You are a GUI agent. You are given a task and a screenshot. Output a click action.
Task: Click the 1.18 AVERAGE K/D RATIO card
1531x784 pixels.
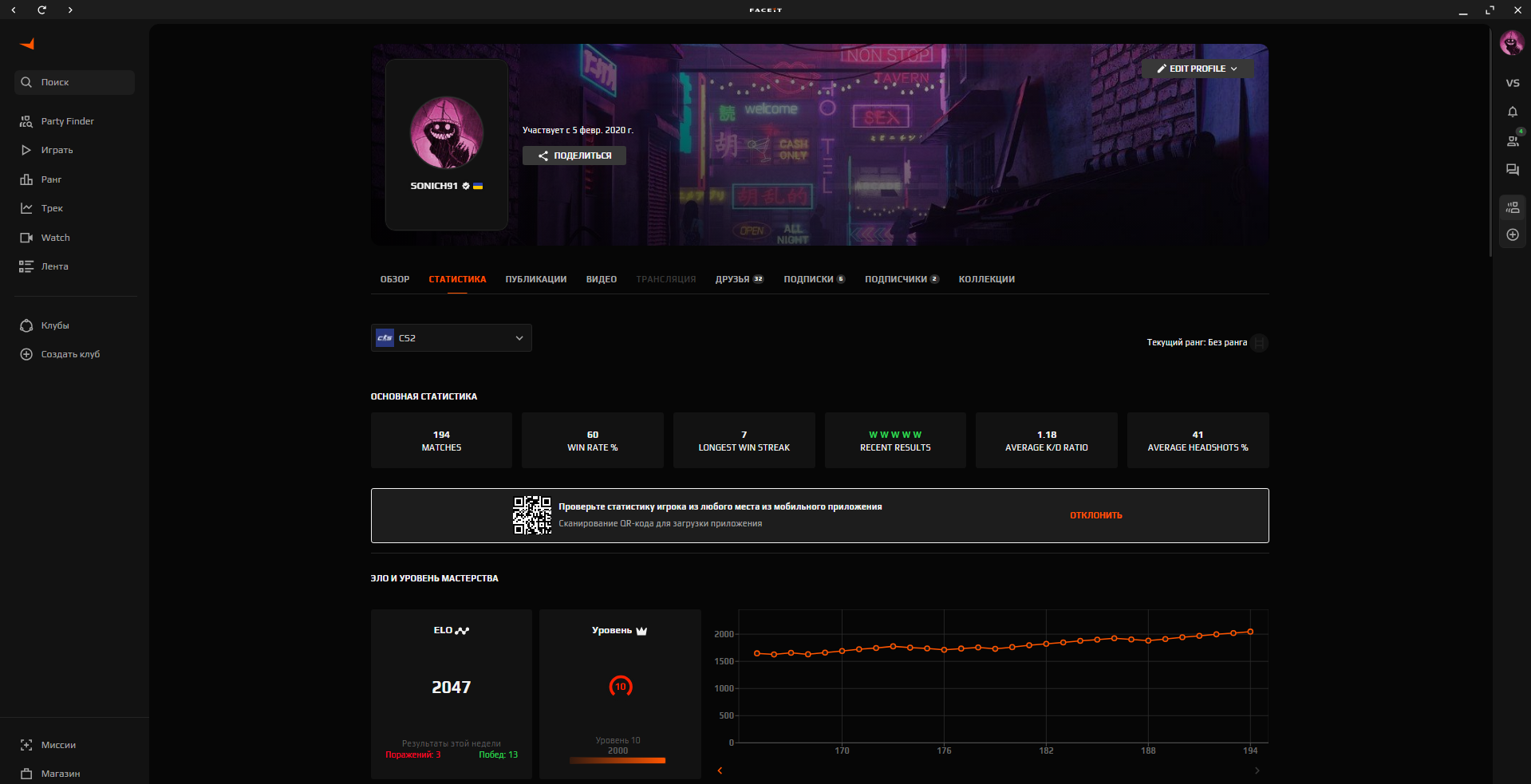(1047, 440)
